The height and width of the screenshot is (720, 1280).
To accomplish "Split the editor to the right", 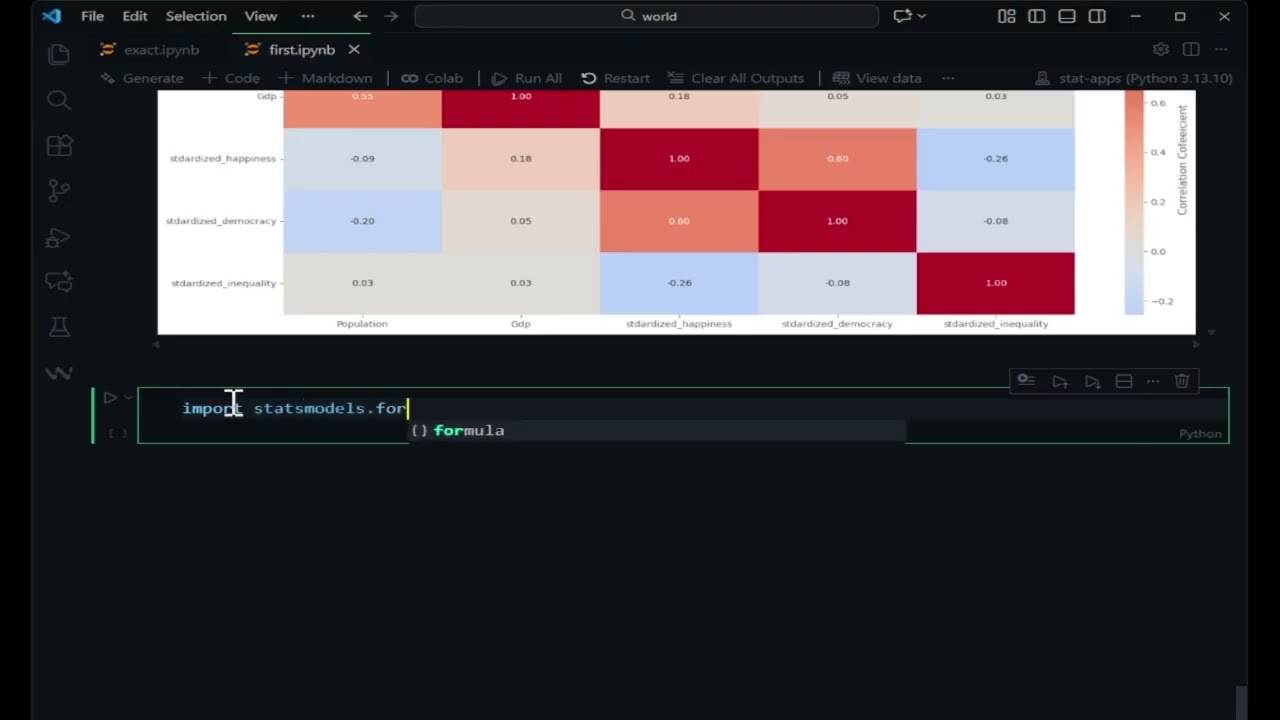I will coord(1191,49).
